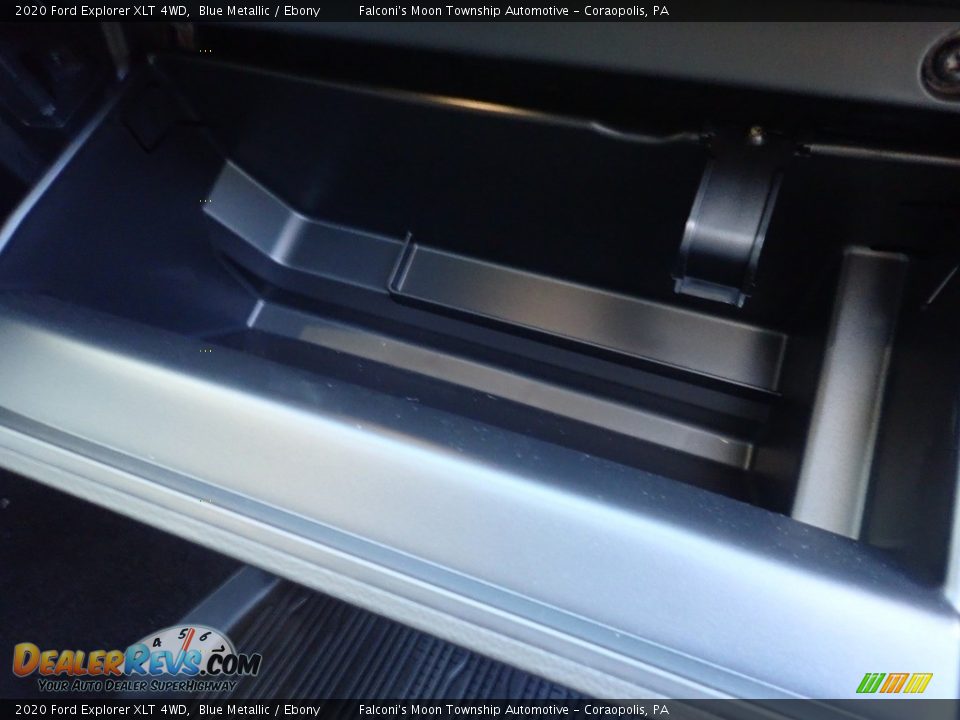
Task: Click the tri-color stripes watermark logo
Action: pos(895,683)
